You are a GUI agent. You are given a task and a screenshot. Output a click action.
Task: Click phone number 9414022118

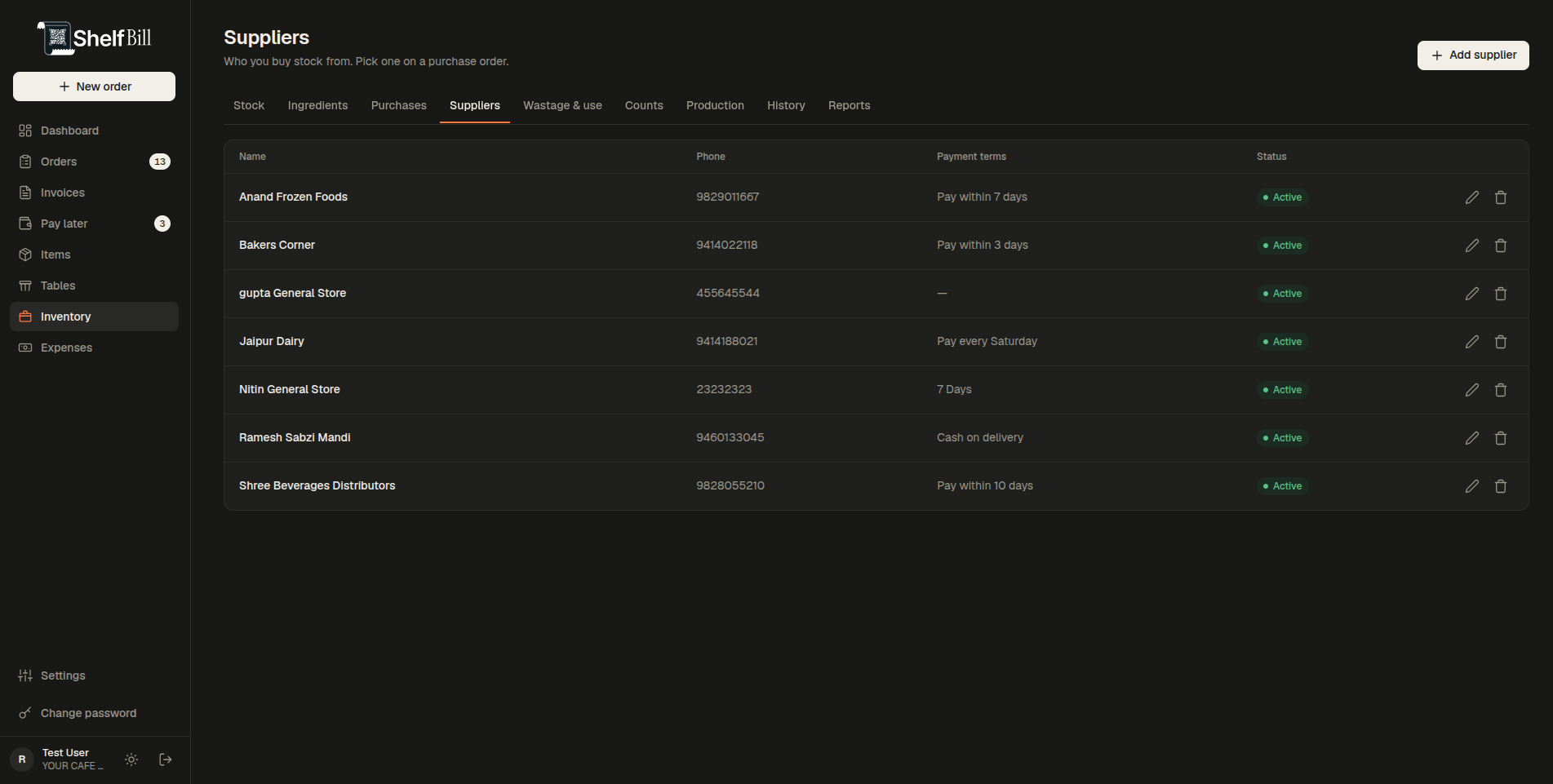click(727, 245)
